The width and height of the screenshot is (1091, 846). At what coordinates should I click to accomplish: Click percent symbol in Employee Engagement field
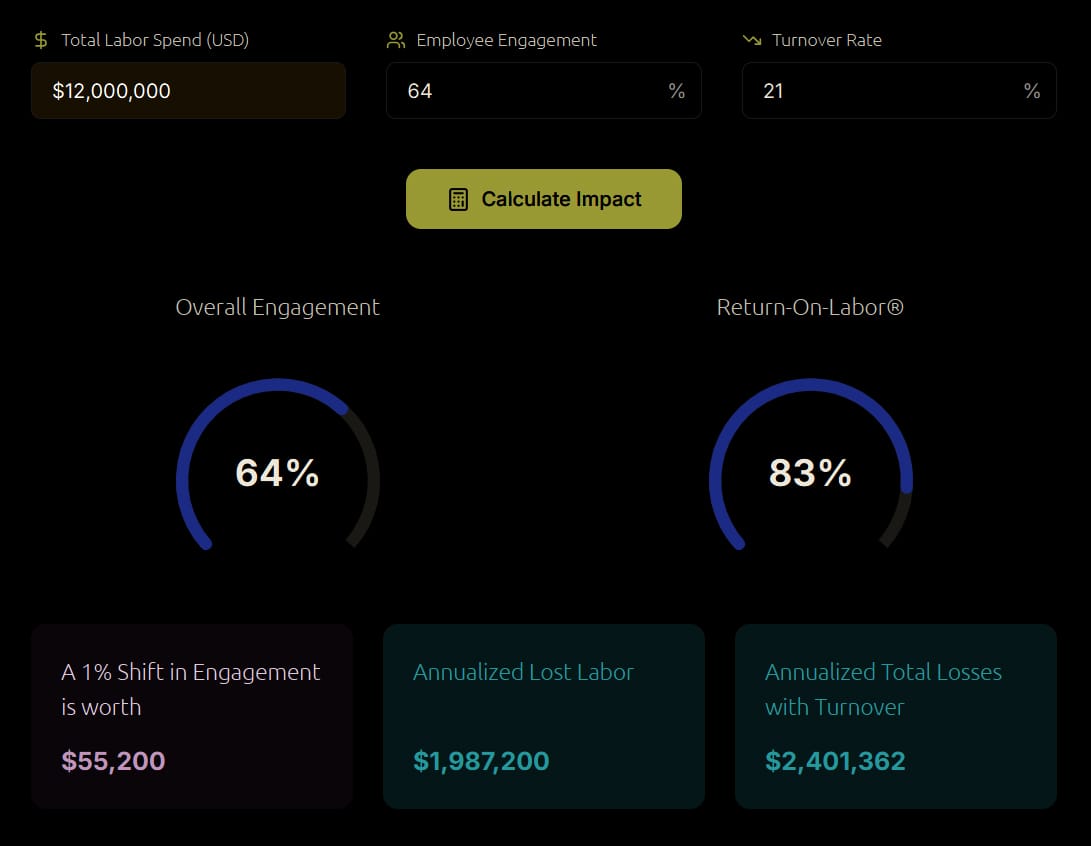click(677, 91)
